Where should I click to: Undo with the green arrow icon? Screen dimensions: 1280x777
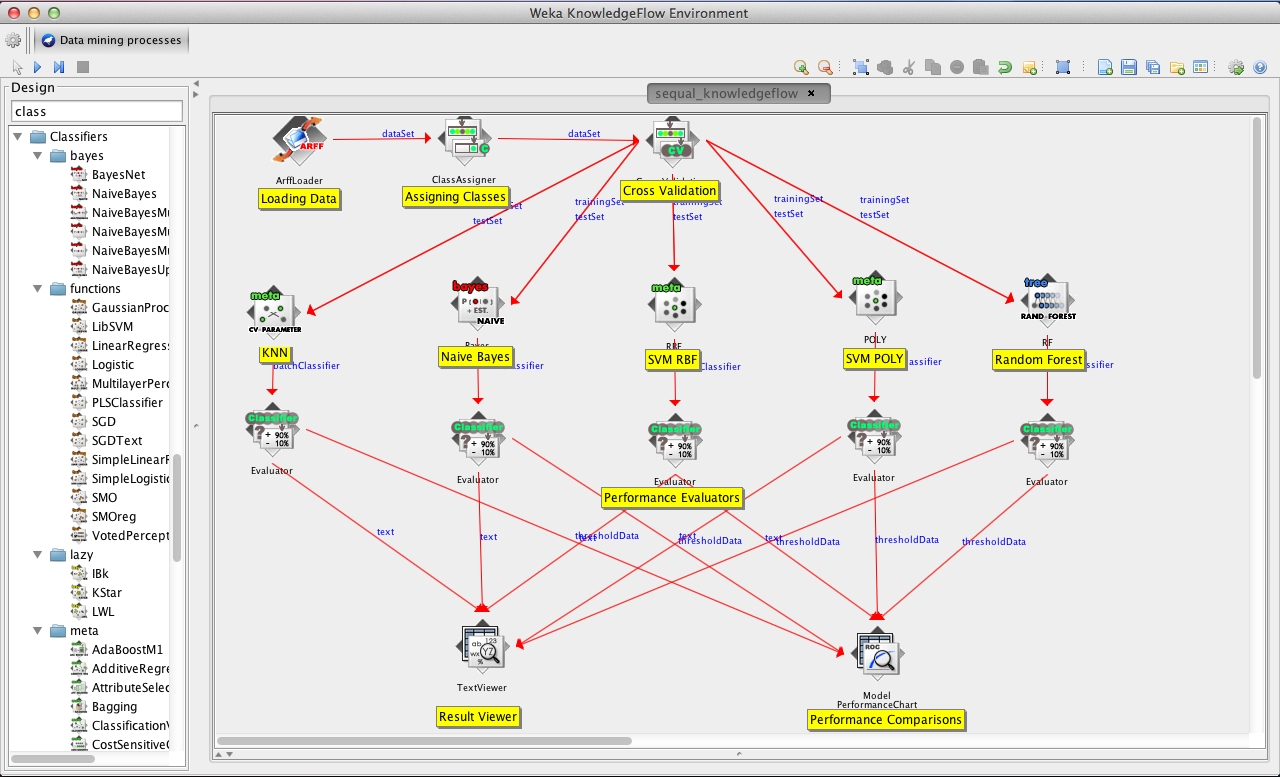pos(1005,67)
